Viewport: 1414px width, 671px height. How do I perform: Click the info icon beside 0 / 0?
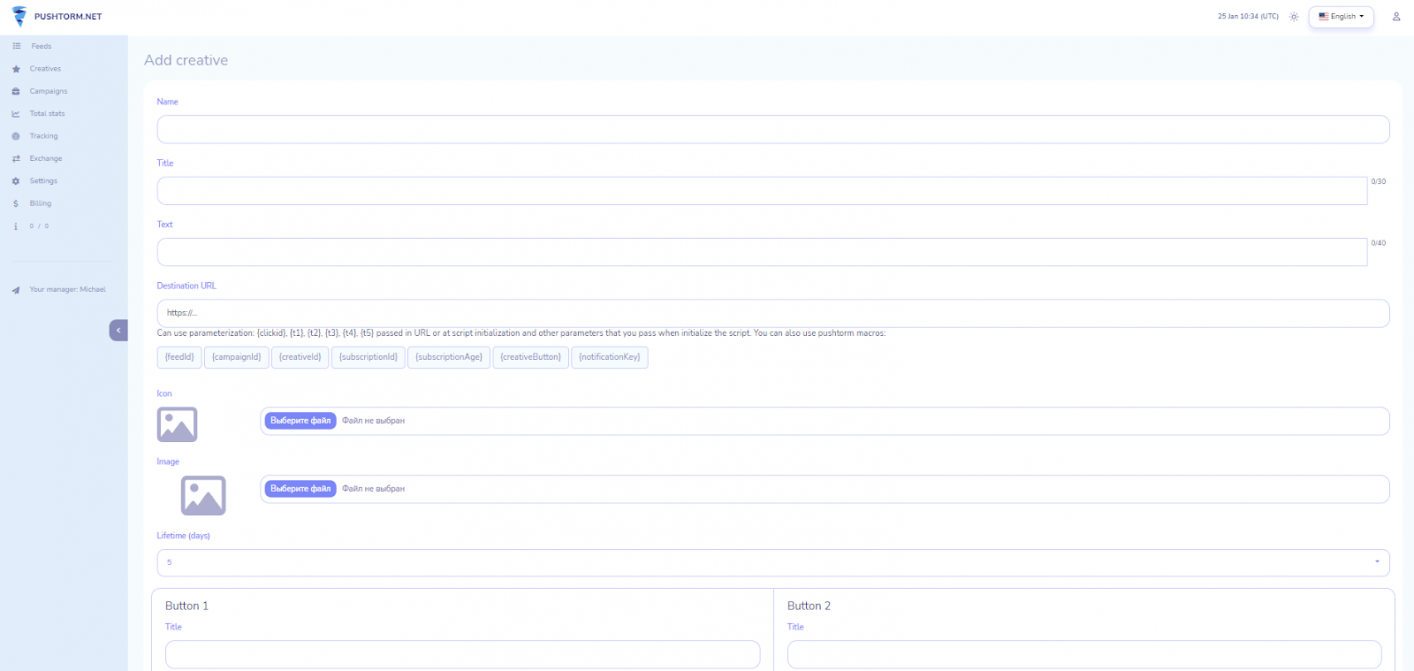pyautogui.click(x=16, y=226)
